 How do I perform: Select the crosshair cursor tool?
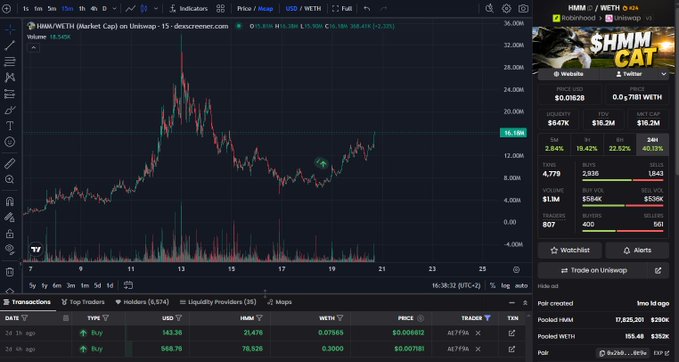pos(10,29)
